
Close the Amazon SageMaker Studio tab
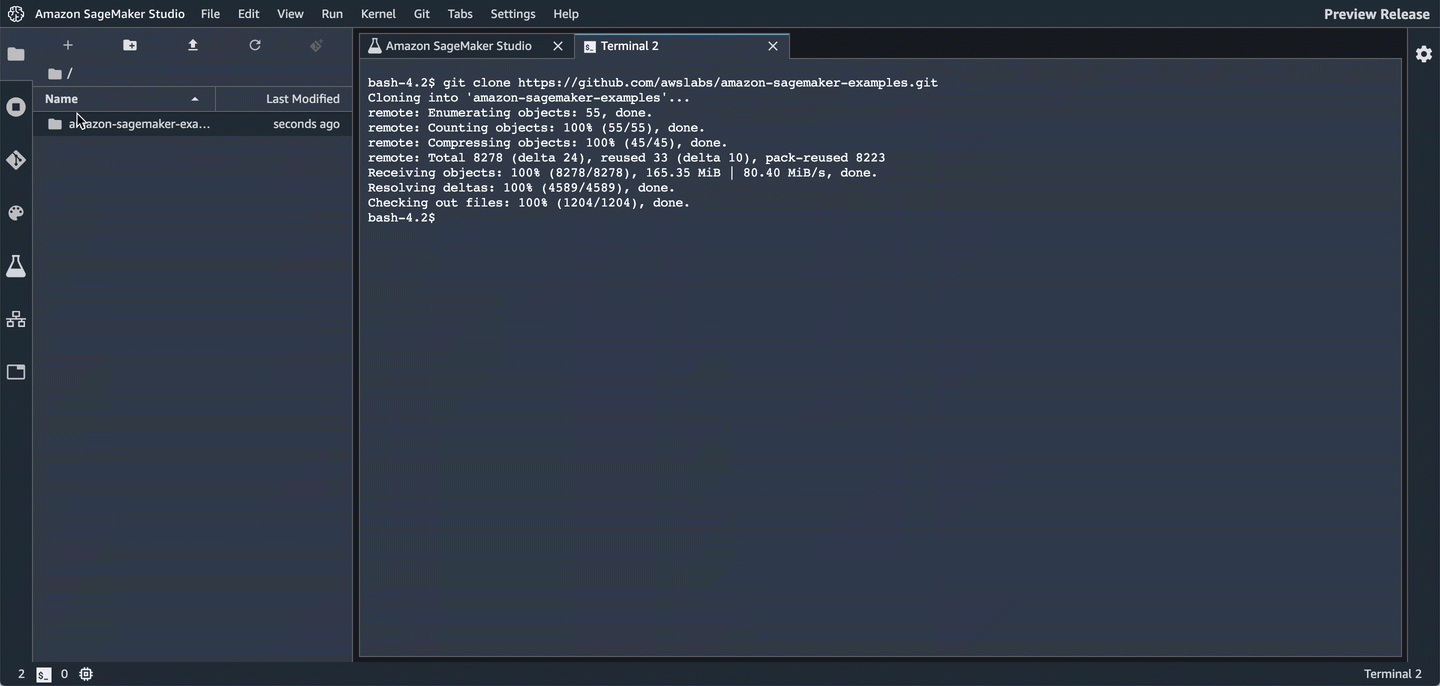click(558, 46)
